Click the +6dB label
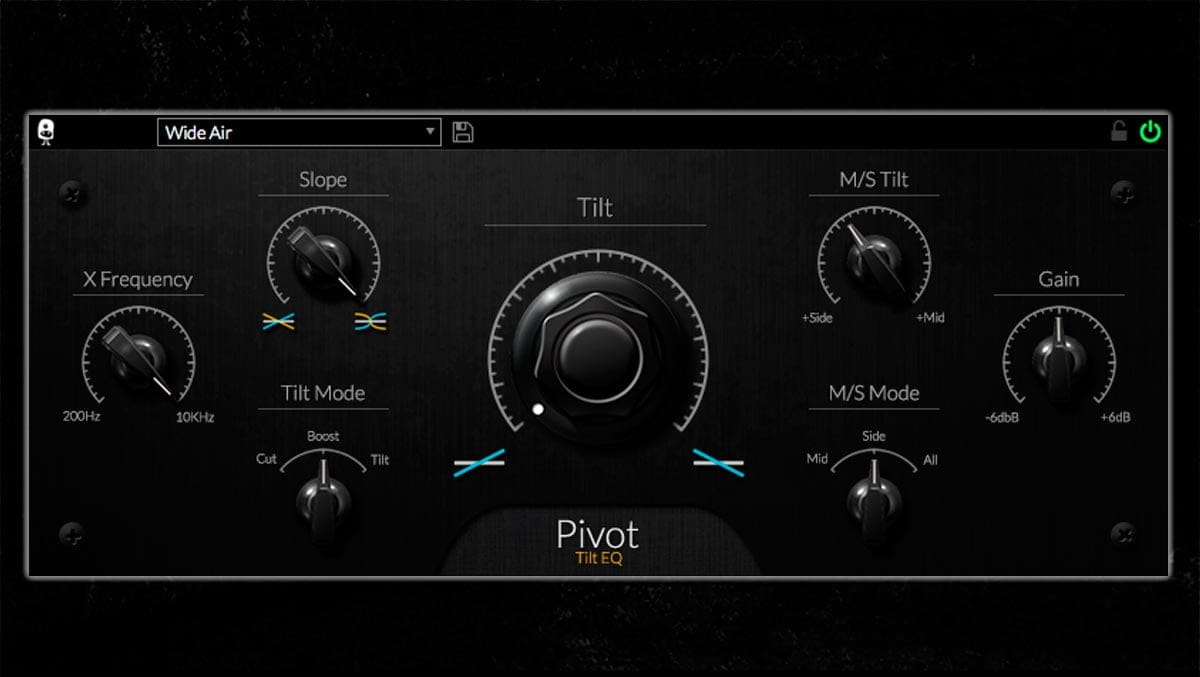The height and width of the screenshot is (677, 1200). coord(1116,417)
